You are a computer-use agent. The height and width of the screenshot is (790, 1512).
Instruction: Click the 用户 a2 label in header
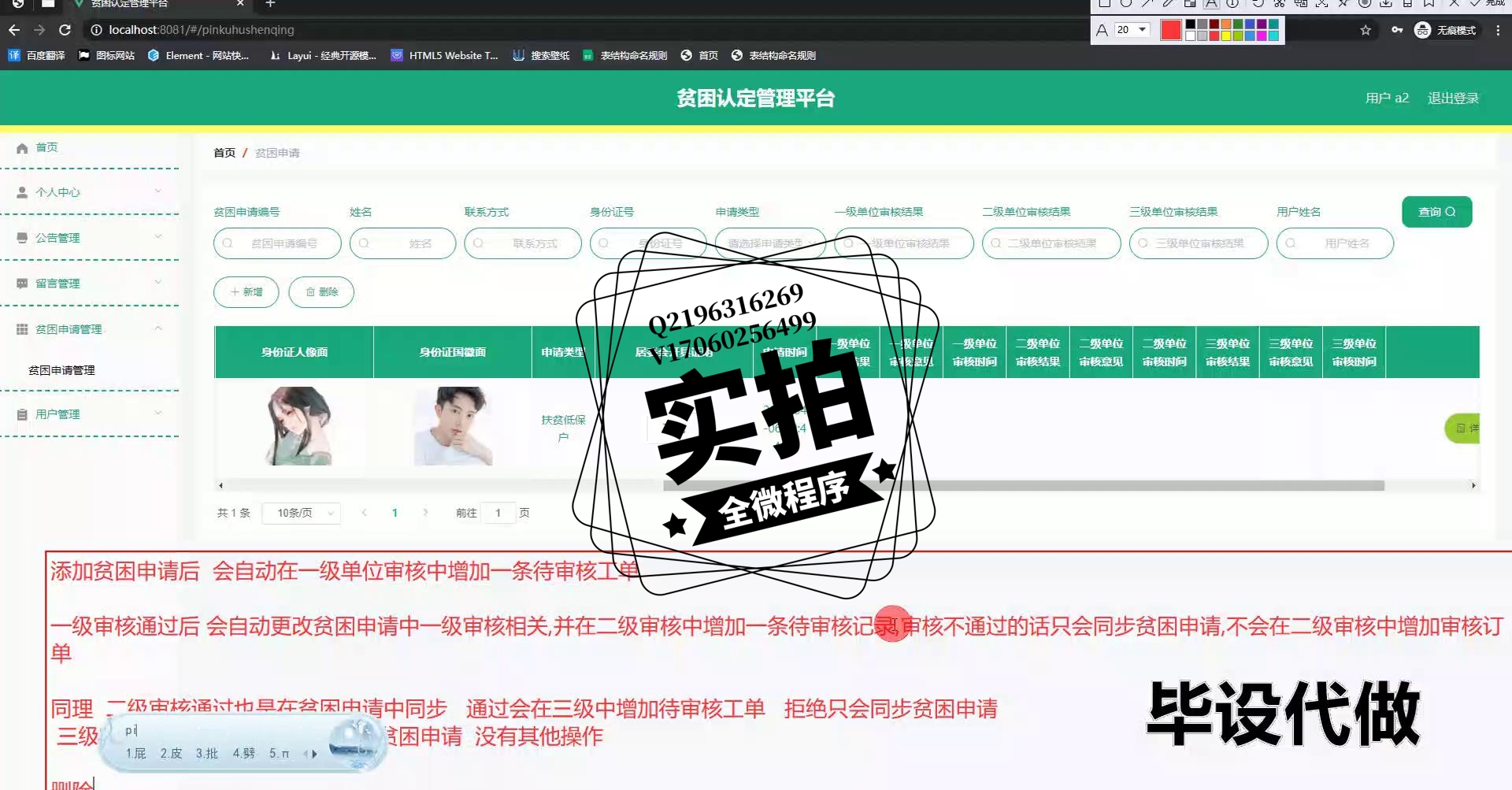tap(1387, 98)
